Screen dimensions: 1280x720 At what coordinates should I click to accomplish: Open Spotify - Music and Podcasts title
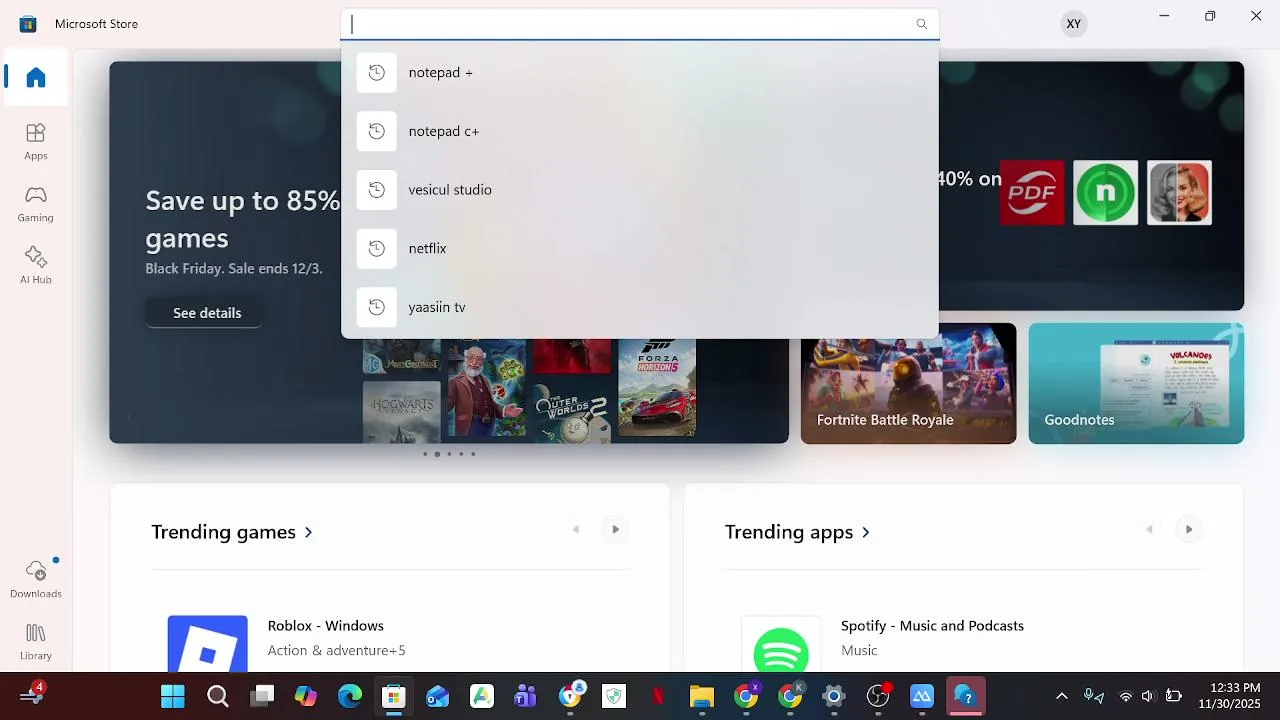[932, 625]
